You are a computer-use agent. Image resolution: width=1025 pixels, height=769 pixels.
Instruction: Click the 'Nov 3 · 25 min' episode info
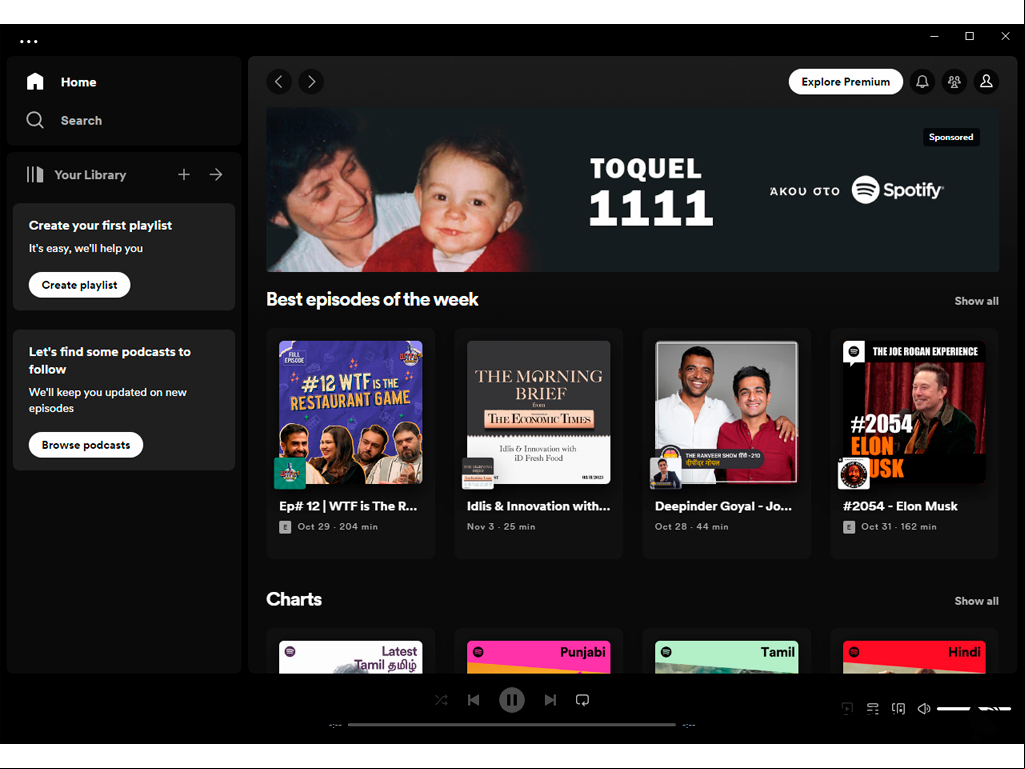click(x=501, y=526)
